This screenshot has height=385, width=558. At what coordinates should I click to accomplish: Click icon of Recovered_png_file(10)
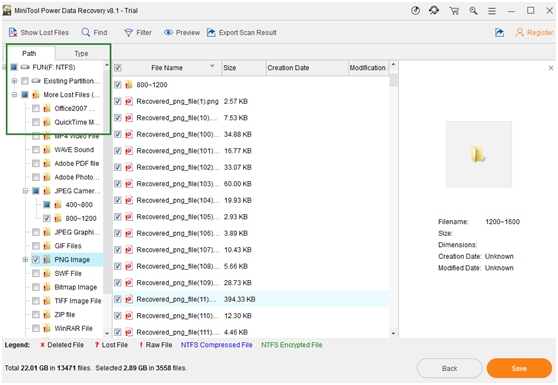[129, 118]
